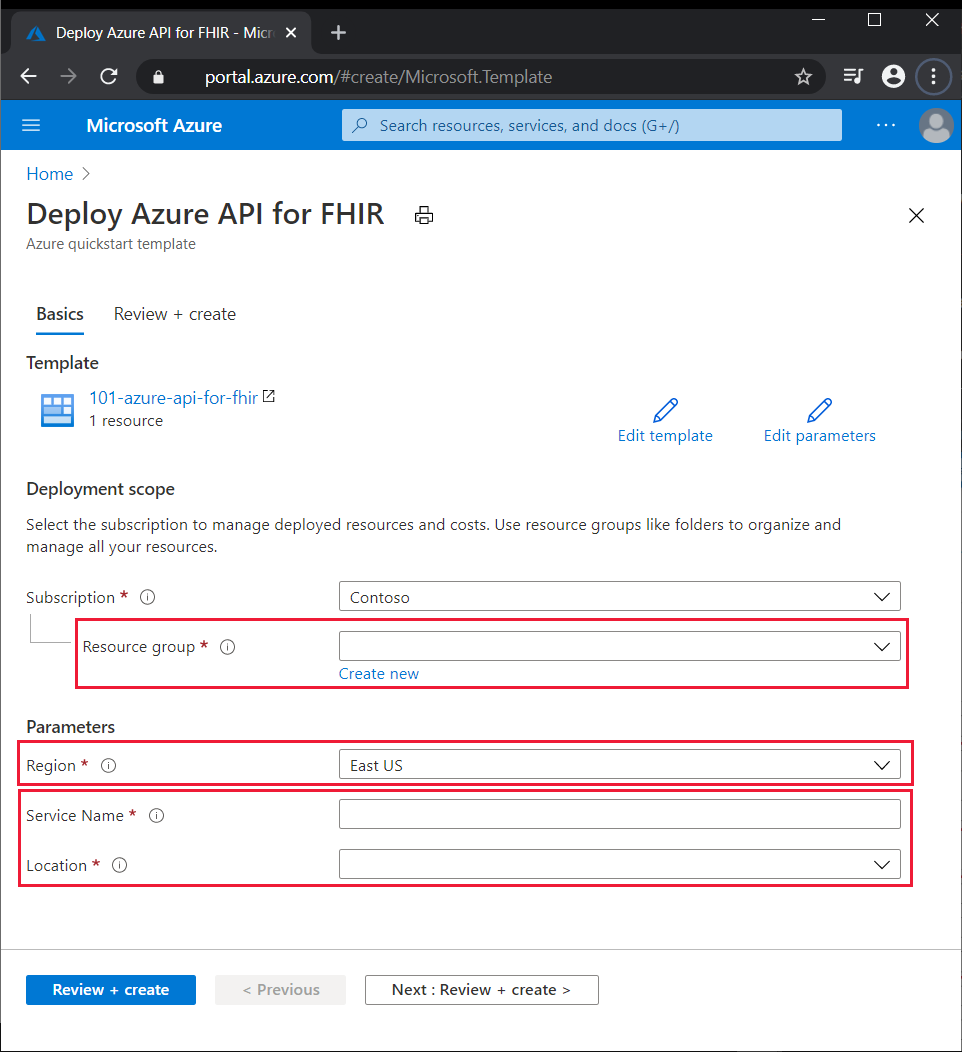Click the search magnifier icon in the Azure search box

pyautogui.click(x=360, y=125)
